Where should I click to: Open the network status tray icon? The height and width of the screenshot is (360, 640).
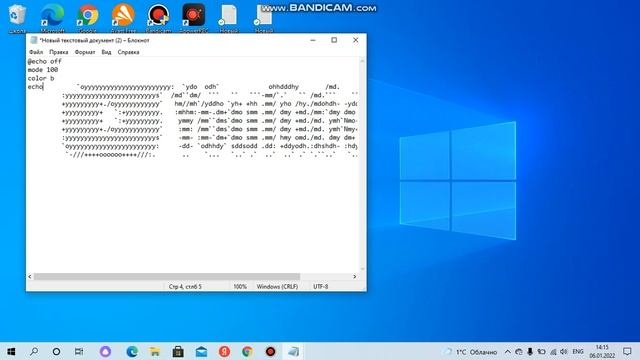pos(553,351)
